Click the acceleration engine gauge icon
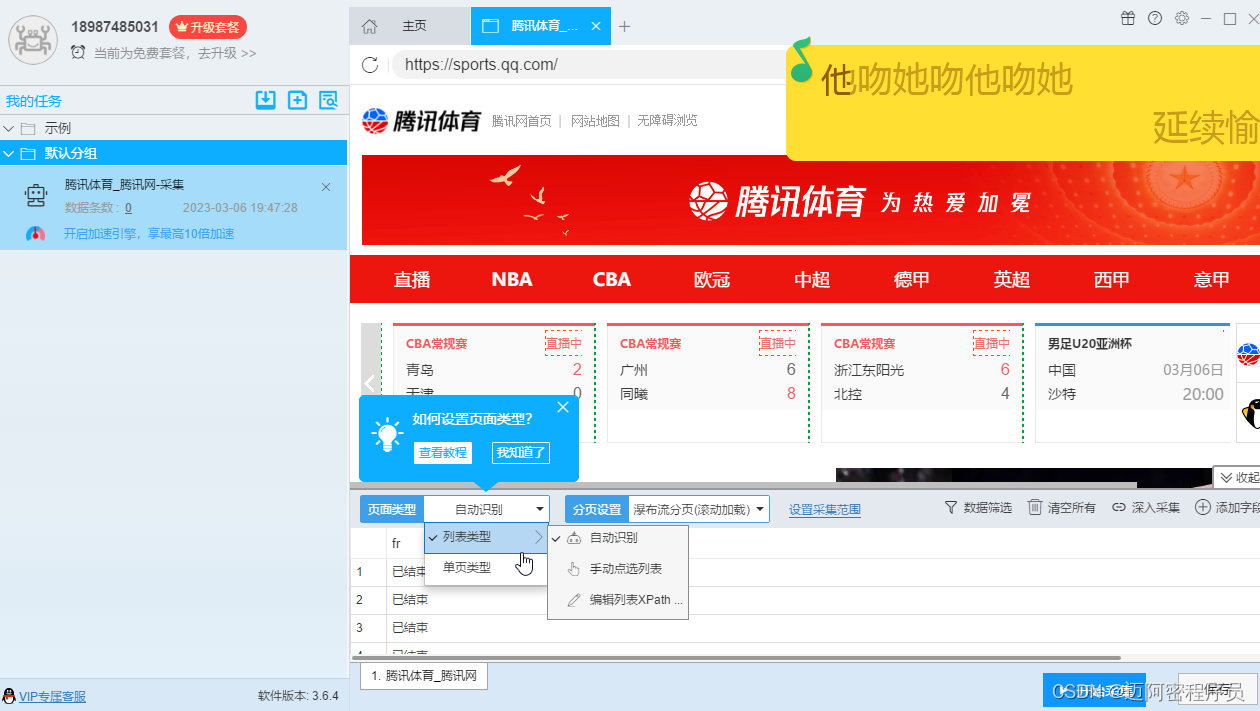 [36, 233]
